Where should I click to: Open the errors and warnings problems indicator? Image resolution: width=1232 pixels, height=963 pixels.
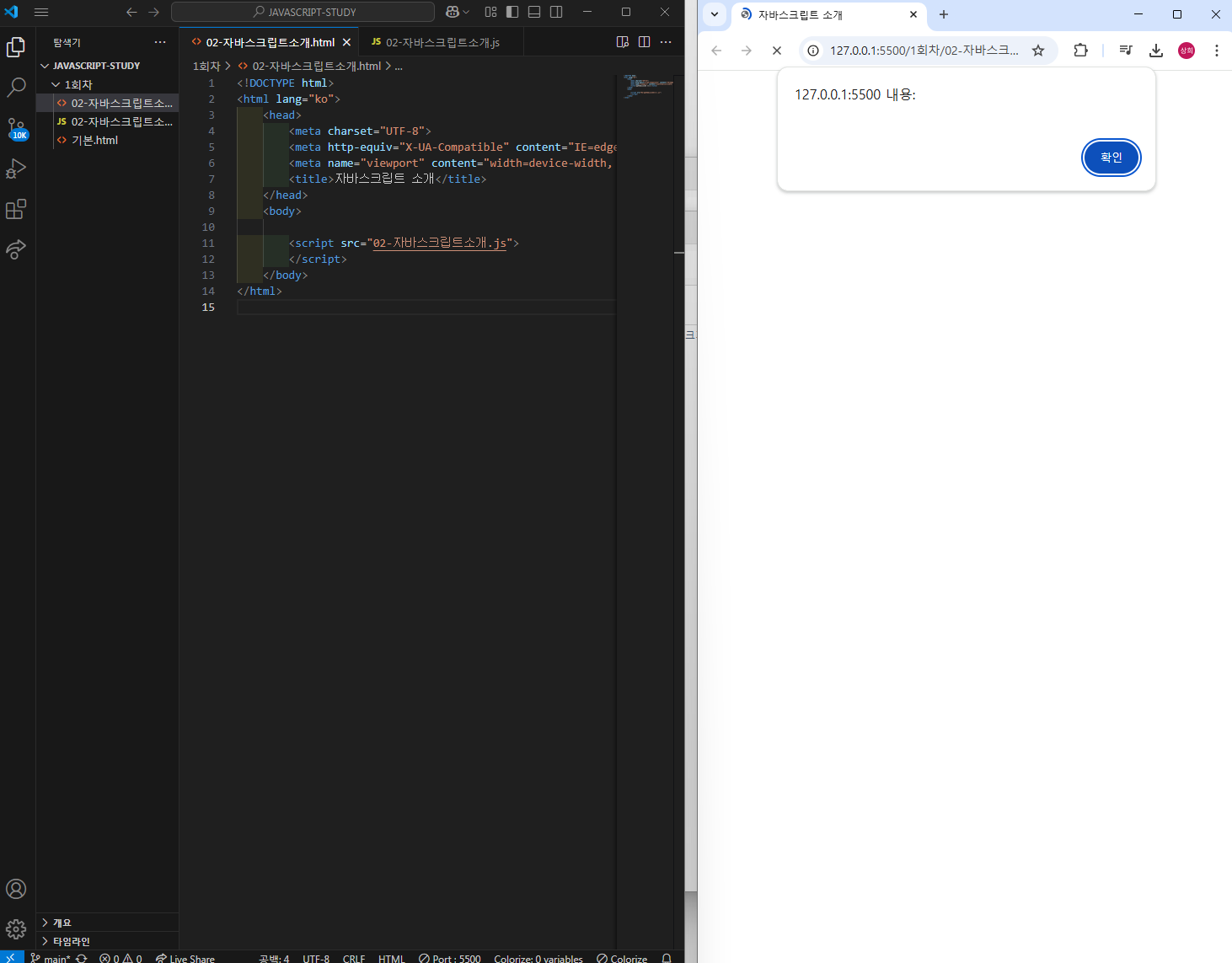click(x=121, y=958)
